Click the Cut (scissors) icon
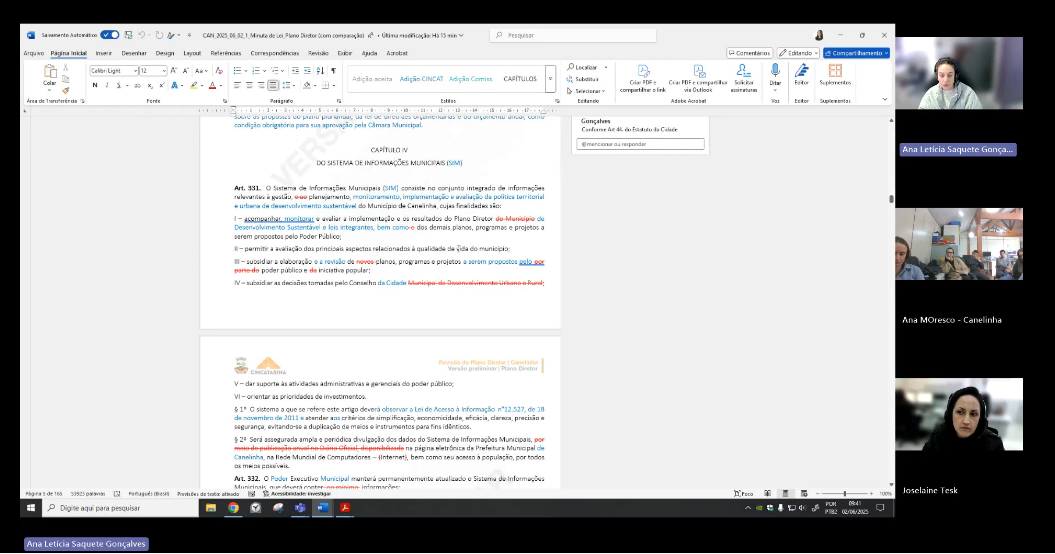1055x554 pixels. tap(65, 69)
